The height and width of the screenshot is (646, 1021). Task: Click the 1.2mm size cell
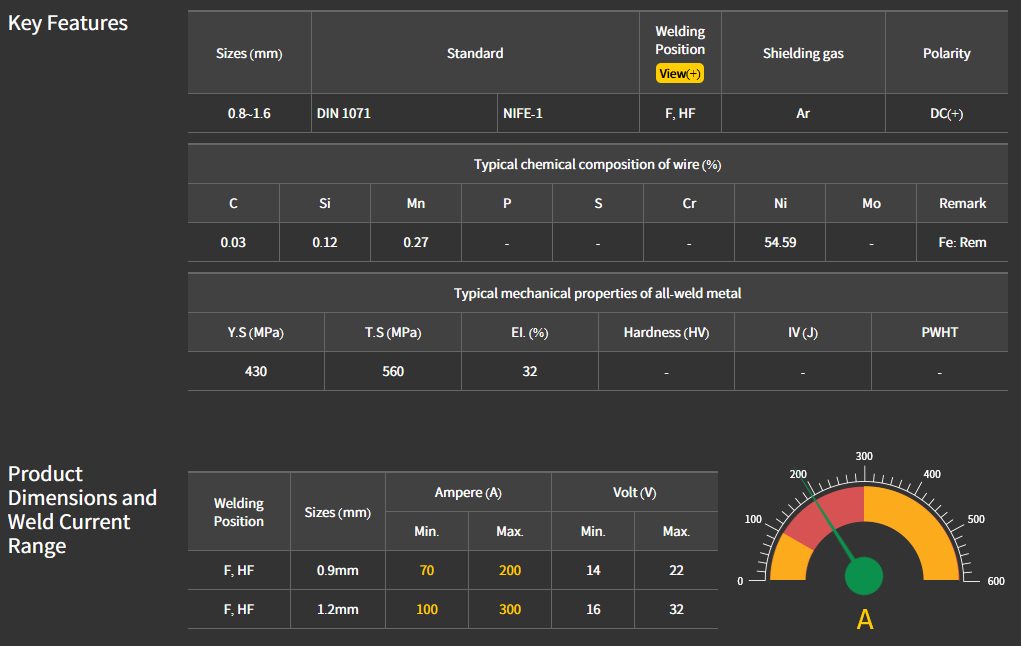337,609
